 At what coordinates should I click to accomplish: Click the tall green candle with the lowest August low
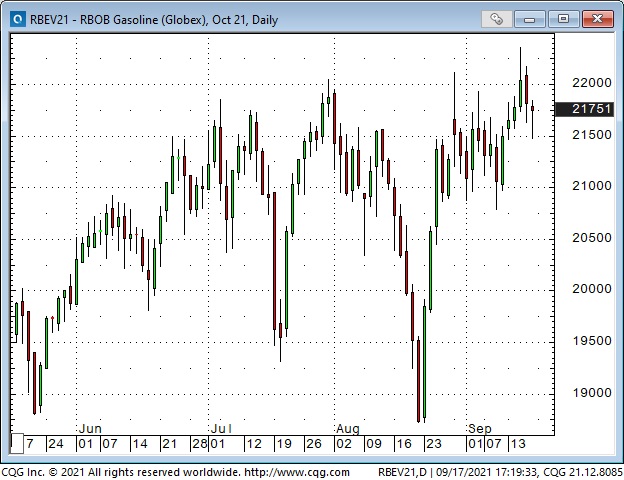click(x=425, y=361)
